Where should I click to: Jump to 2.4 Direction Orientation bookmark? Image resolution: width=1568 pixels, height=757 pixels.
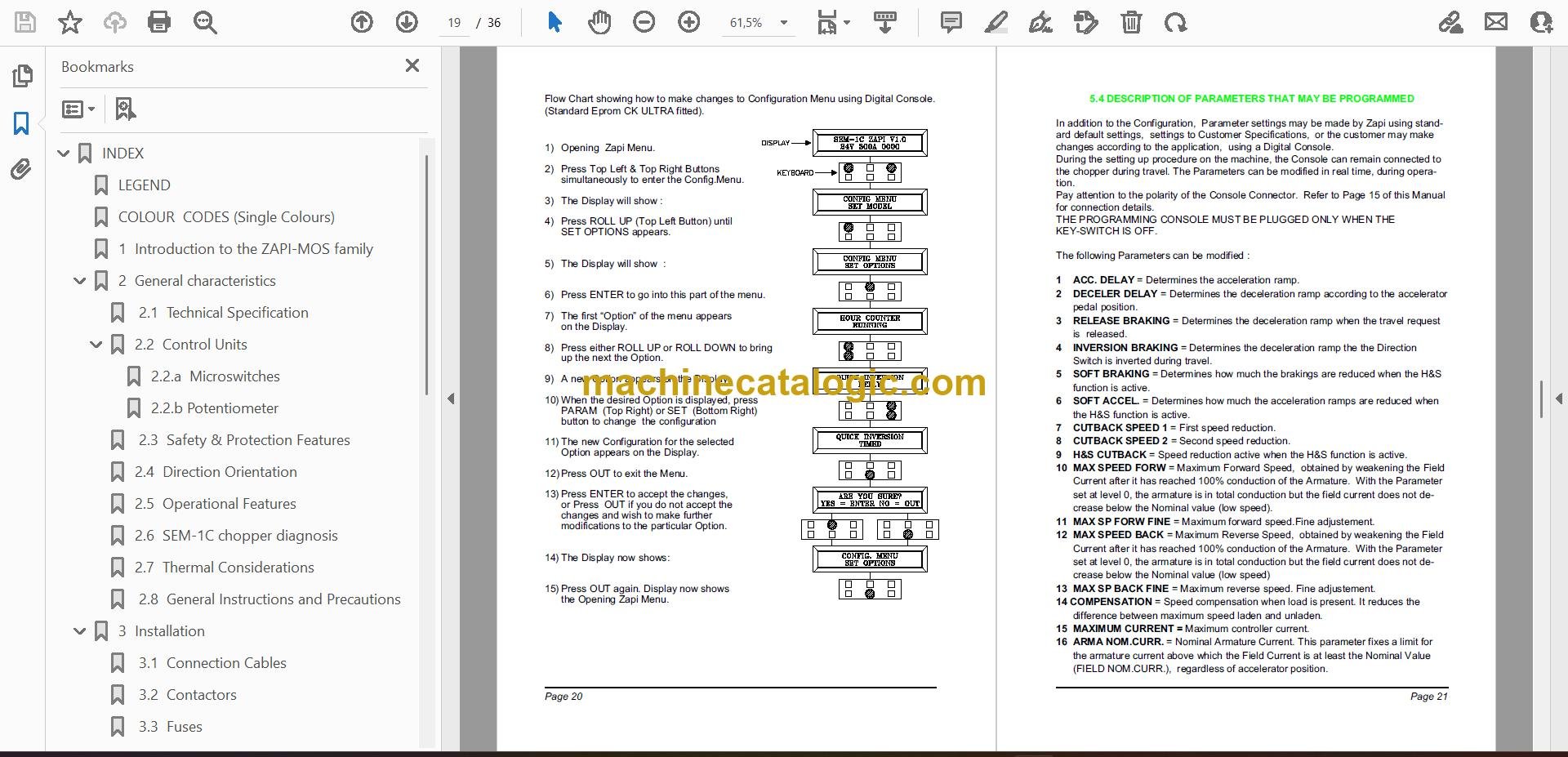(216, 472)
